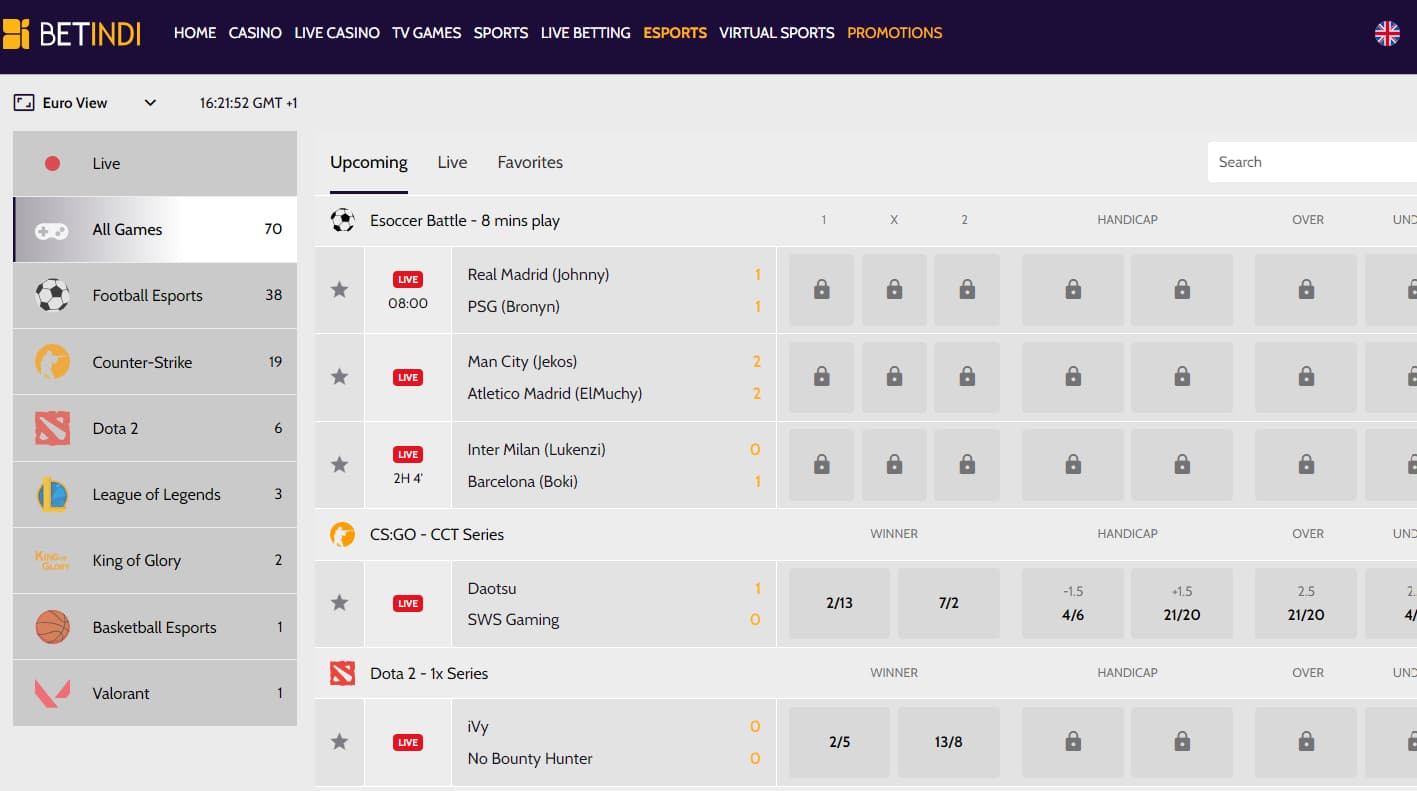Open CS:GO - CCT Series league
Viewport: 1417px width, 791px height.
pyautogui.click(x=437, y=534)
